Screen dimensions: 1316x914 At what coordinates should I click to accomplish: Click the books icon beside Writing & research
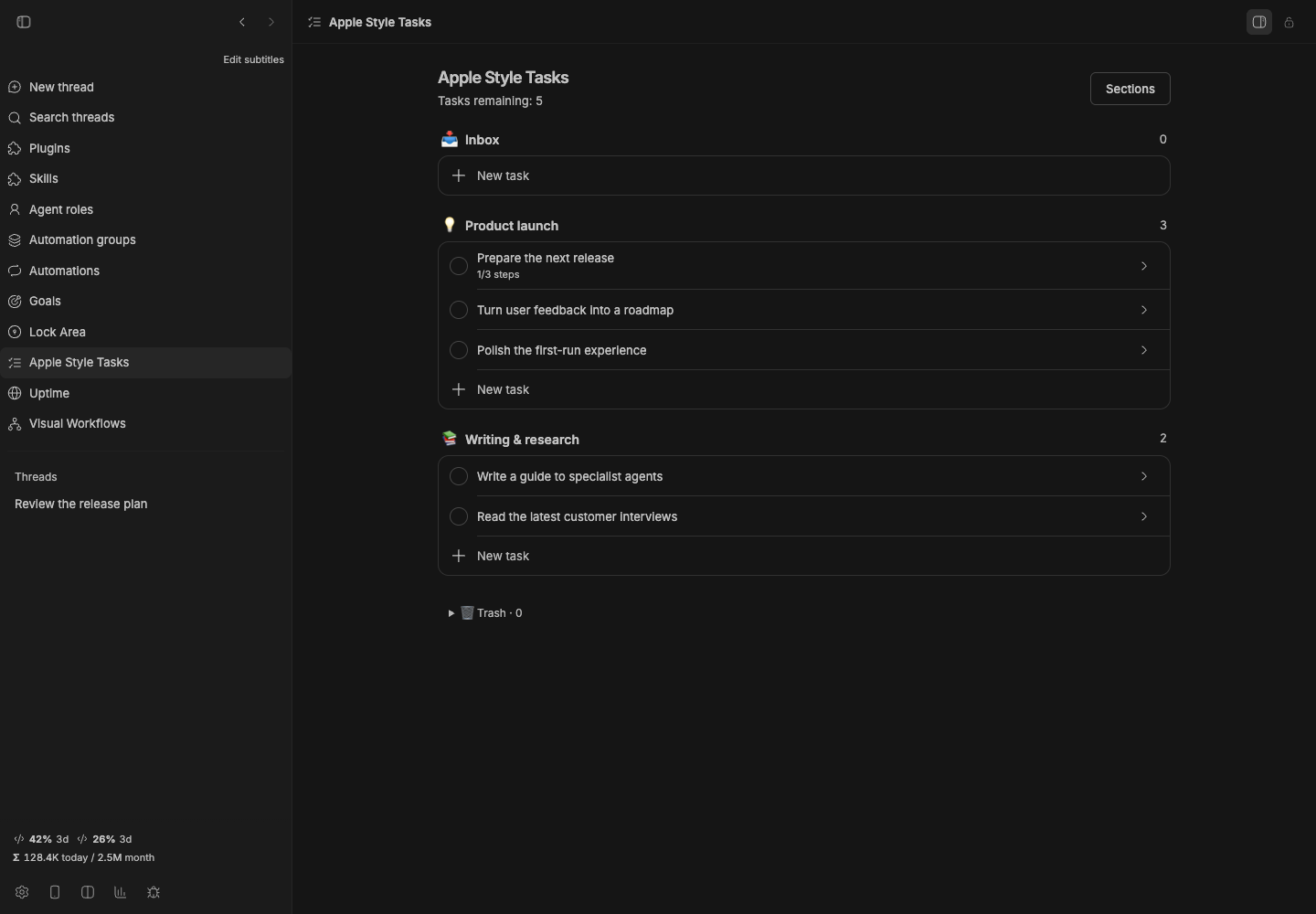pos(450,439)
